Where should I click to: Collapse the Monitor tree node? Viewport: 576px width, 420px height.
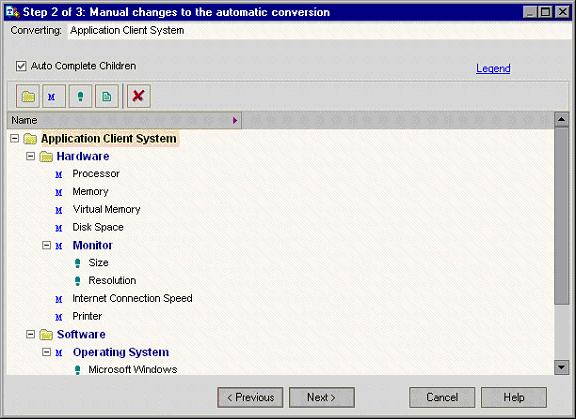46,245
